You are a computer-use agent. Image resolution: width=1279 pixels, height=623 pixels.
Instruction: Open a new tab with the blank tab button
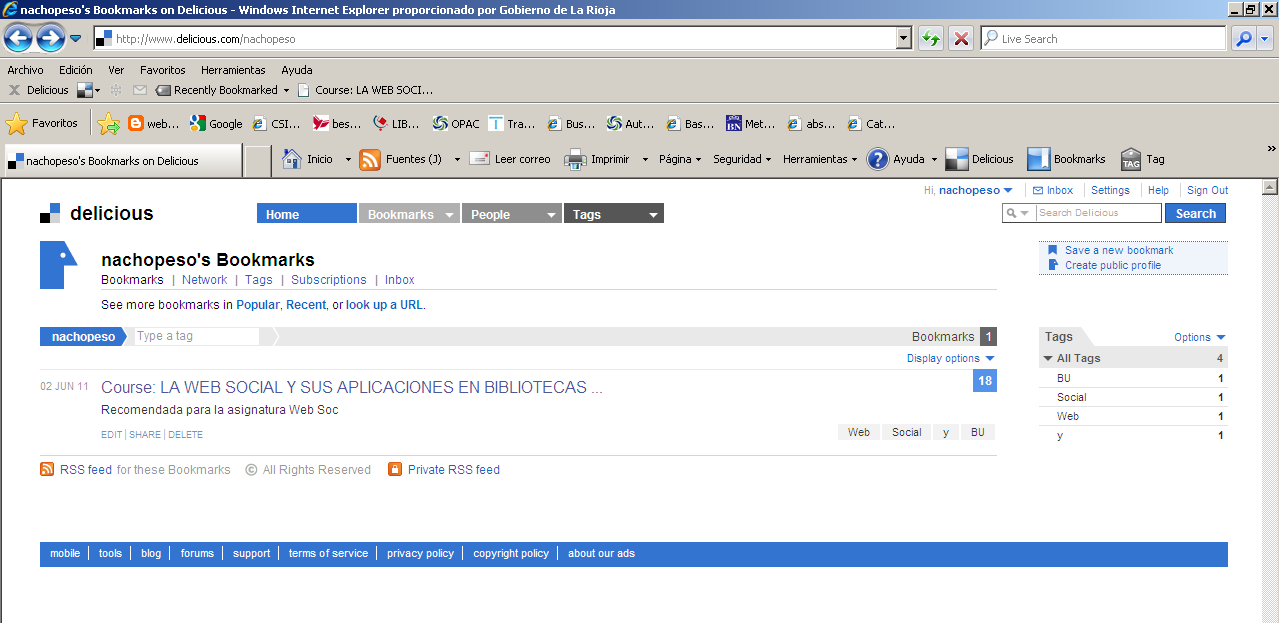point(258,160)
